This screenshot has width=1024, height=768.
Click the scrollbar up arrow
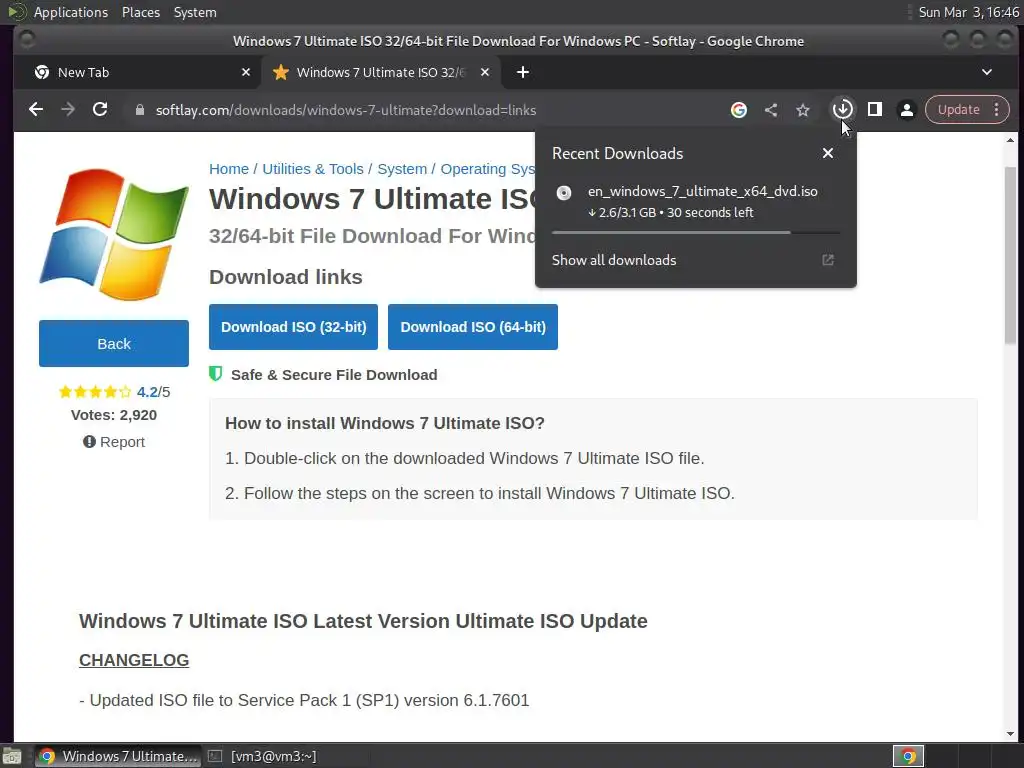coord(1010,140)
